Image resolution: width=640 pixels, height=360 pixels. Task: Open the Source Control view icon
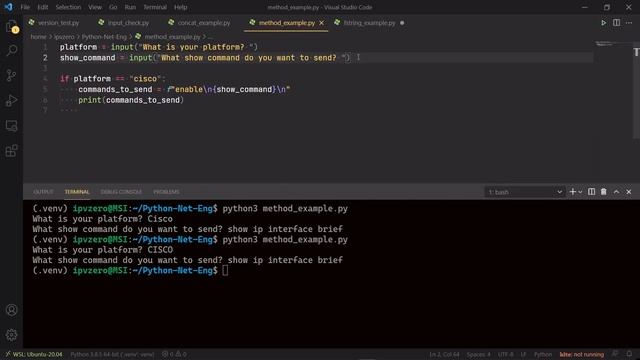11,76
